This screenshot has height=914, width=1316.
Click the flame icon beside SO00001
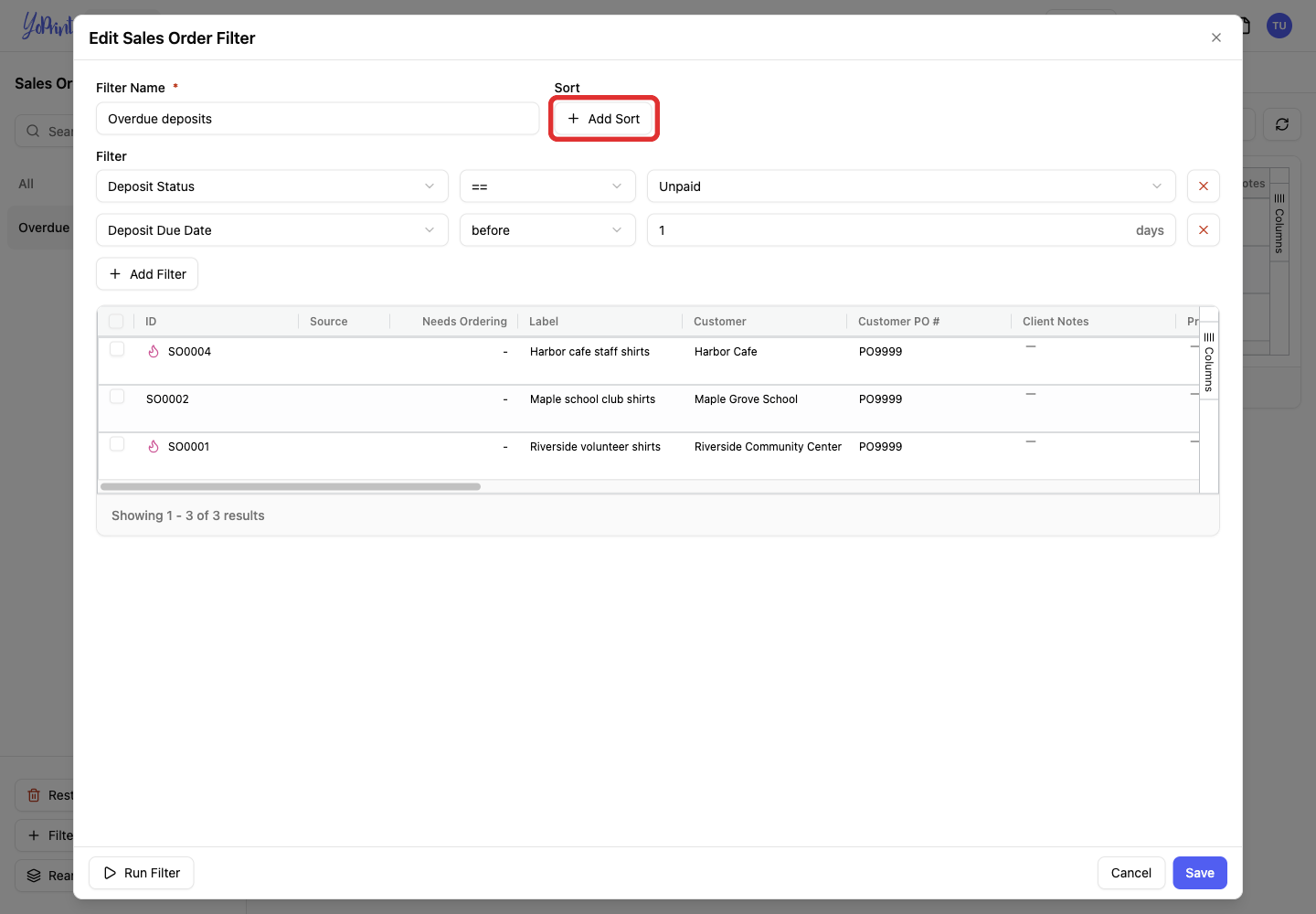pos(154,447)
